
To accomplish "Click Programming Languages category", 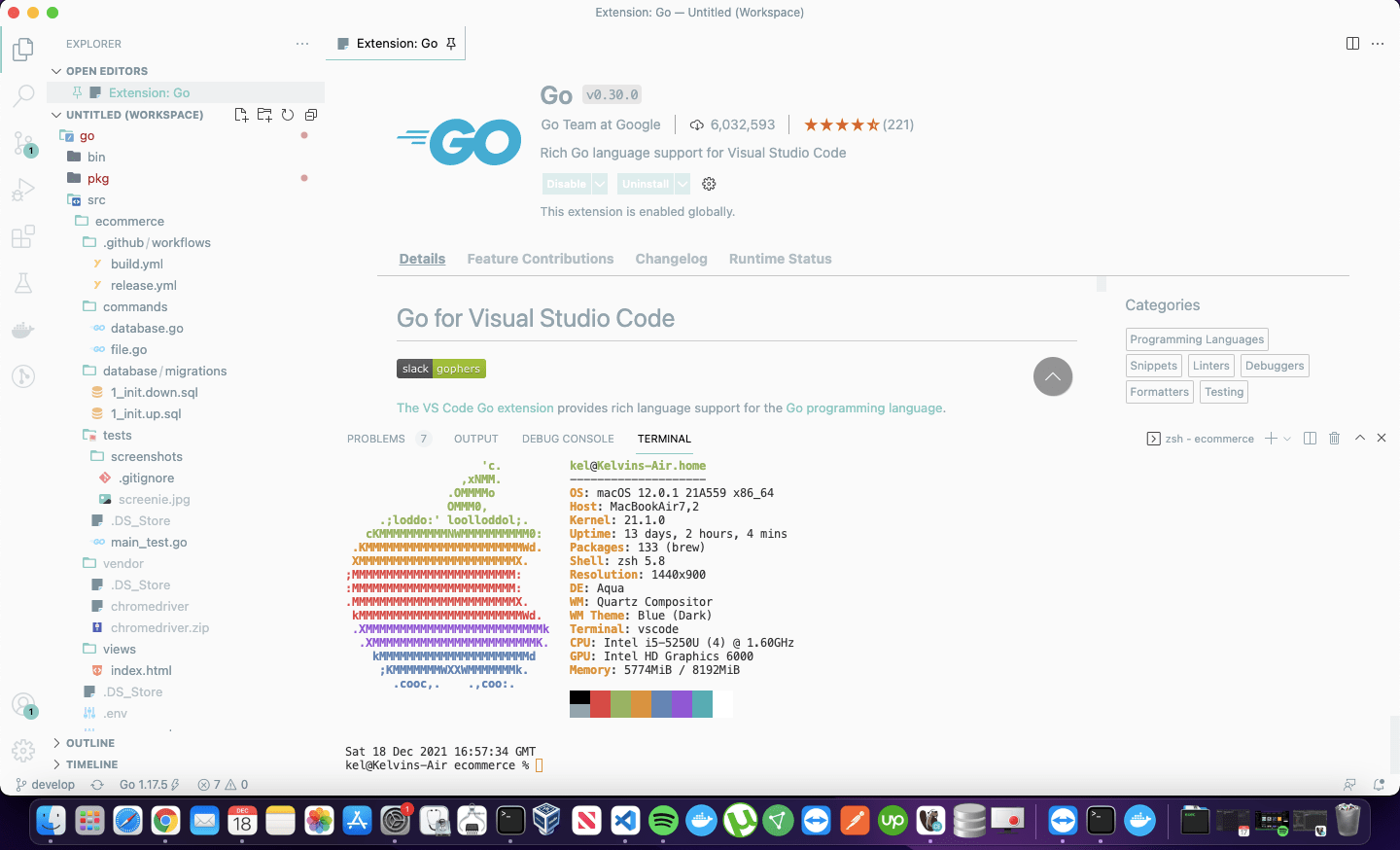I will 1197,339.
